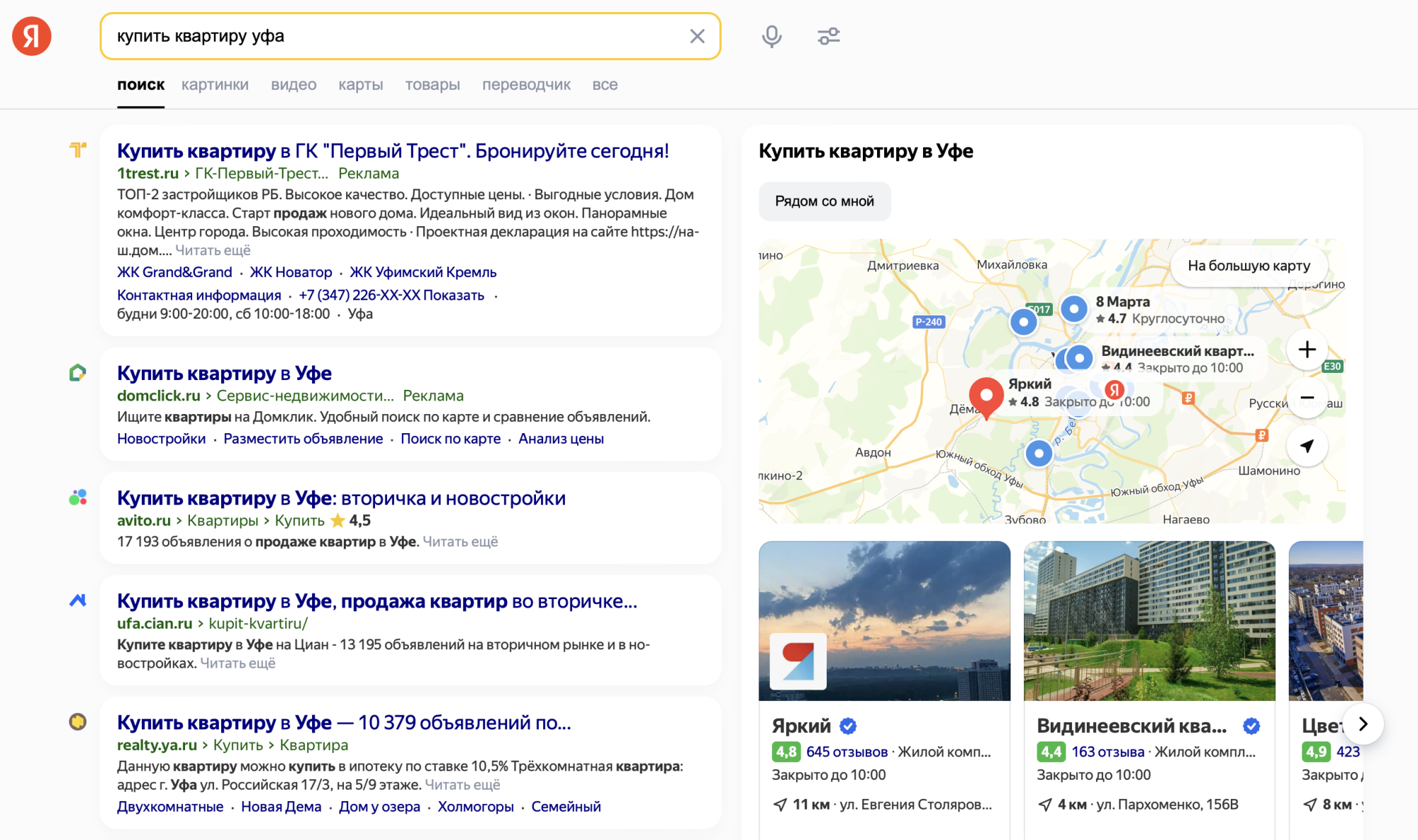Clear the search query with the X
Image resolution: width=1418 pixels, height=840 pixels.
tap(697, 36)
